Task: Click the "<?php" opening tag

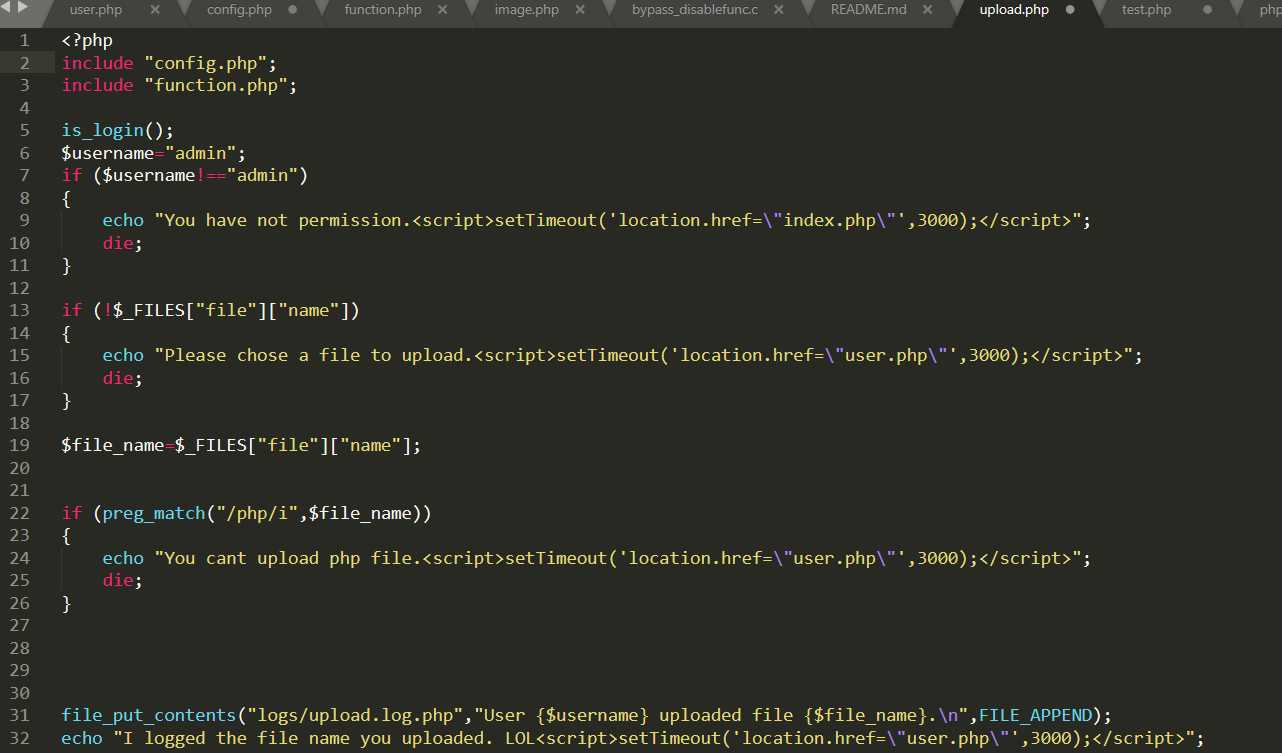Action: click(87, 41)
